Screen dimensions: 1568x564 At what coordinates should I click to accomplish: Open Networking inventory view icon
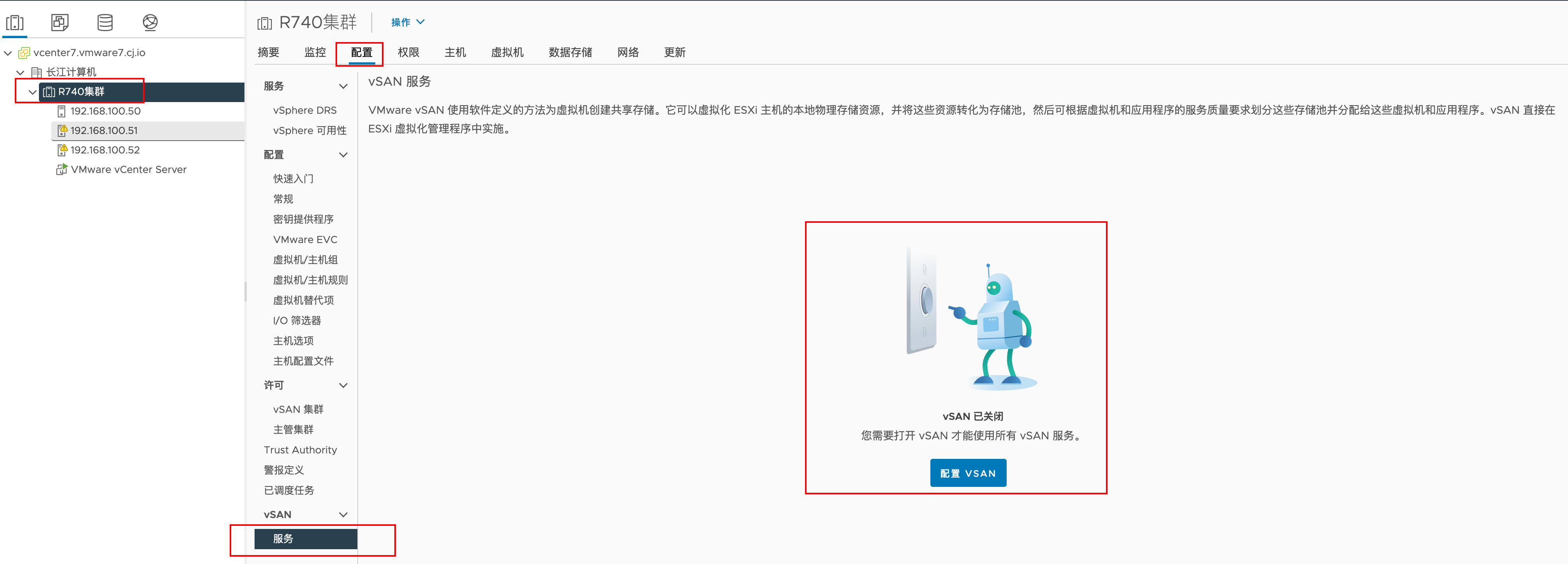coord(150,23)
